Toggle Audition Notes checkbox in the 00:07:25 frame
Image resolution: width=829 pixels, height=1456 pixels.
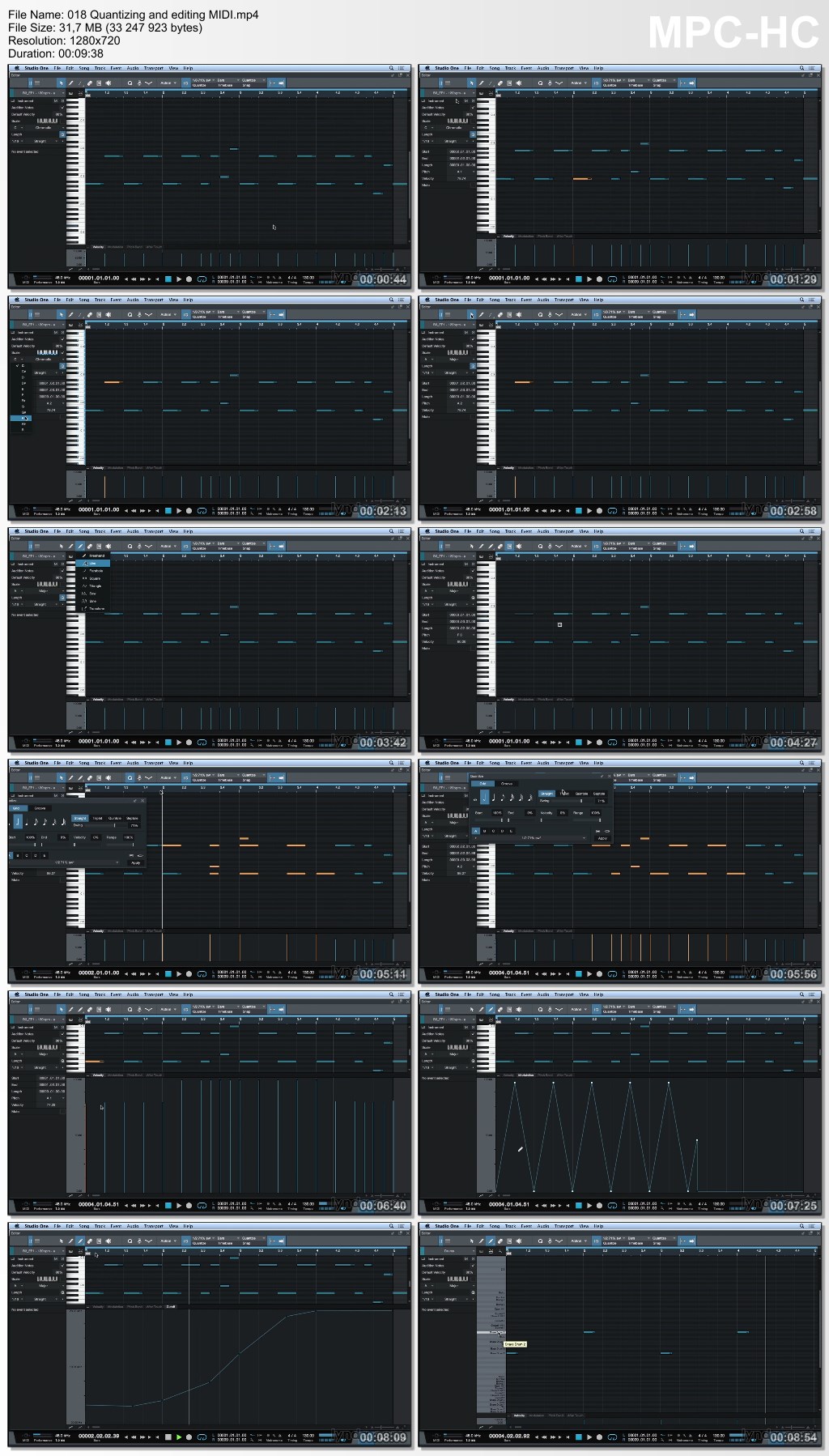coord(473,1033)
